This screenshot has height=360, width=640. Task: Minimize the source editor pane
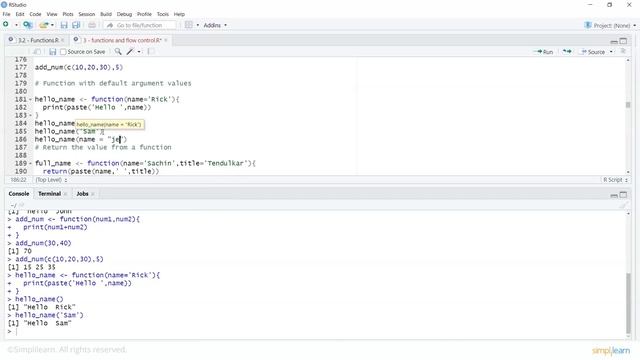[614, 41]
